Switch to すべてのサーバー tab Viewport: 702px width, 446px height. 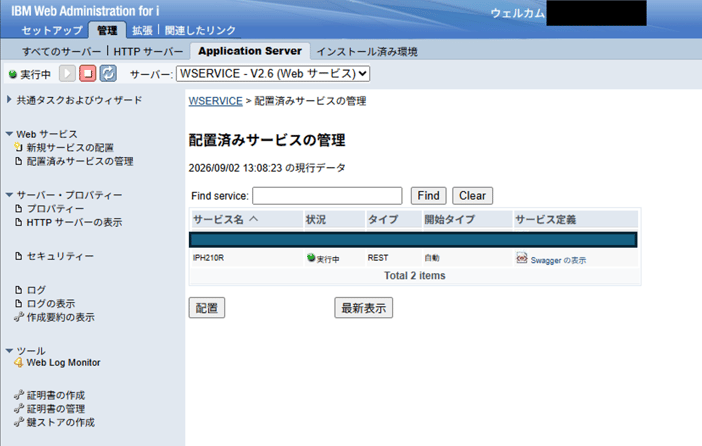[62, 51]
